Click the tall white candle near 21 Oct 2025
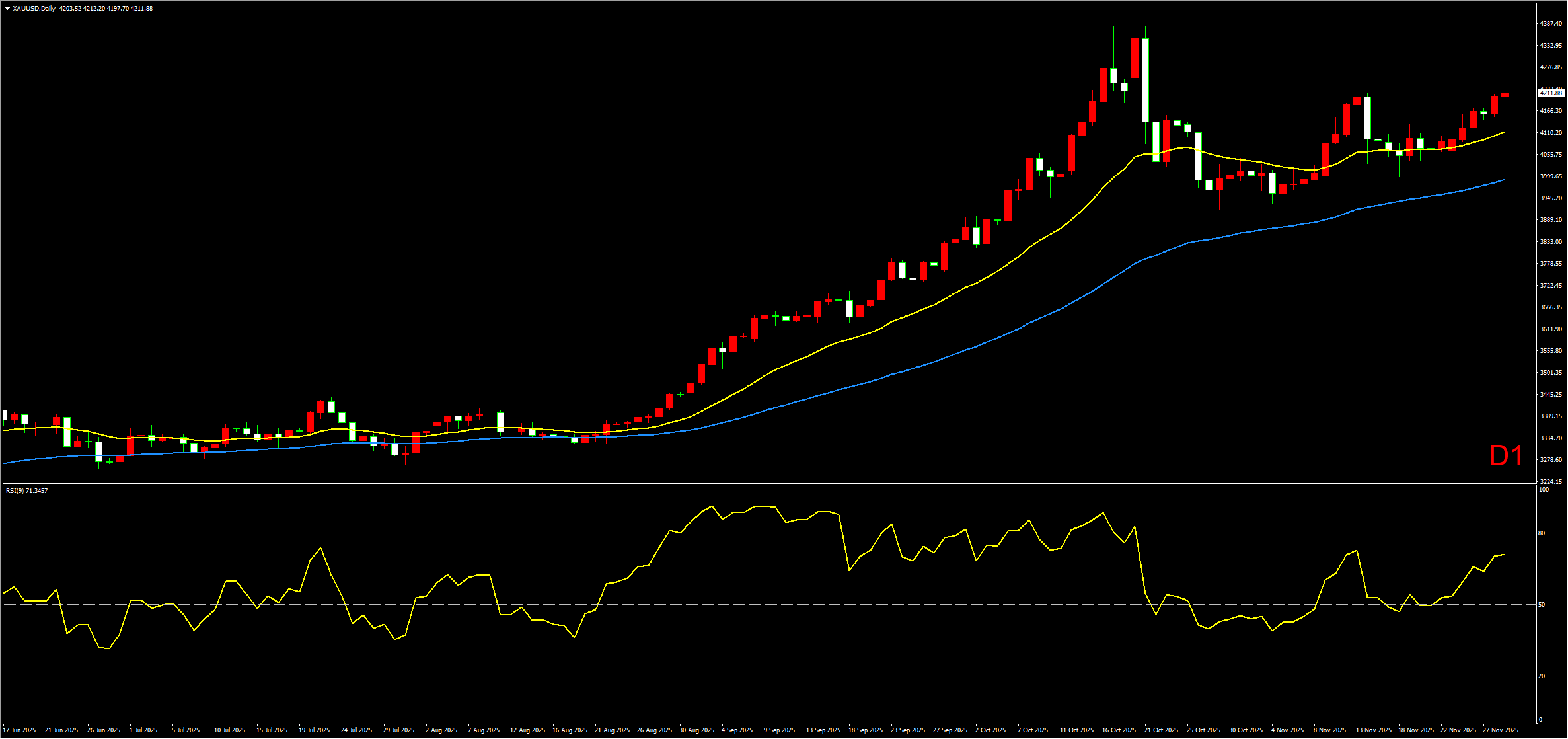 click(x=1145, y=79)
